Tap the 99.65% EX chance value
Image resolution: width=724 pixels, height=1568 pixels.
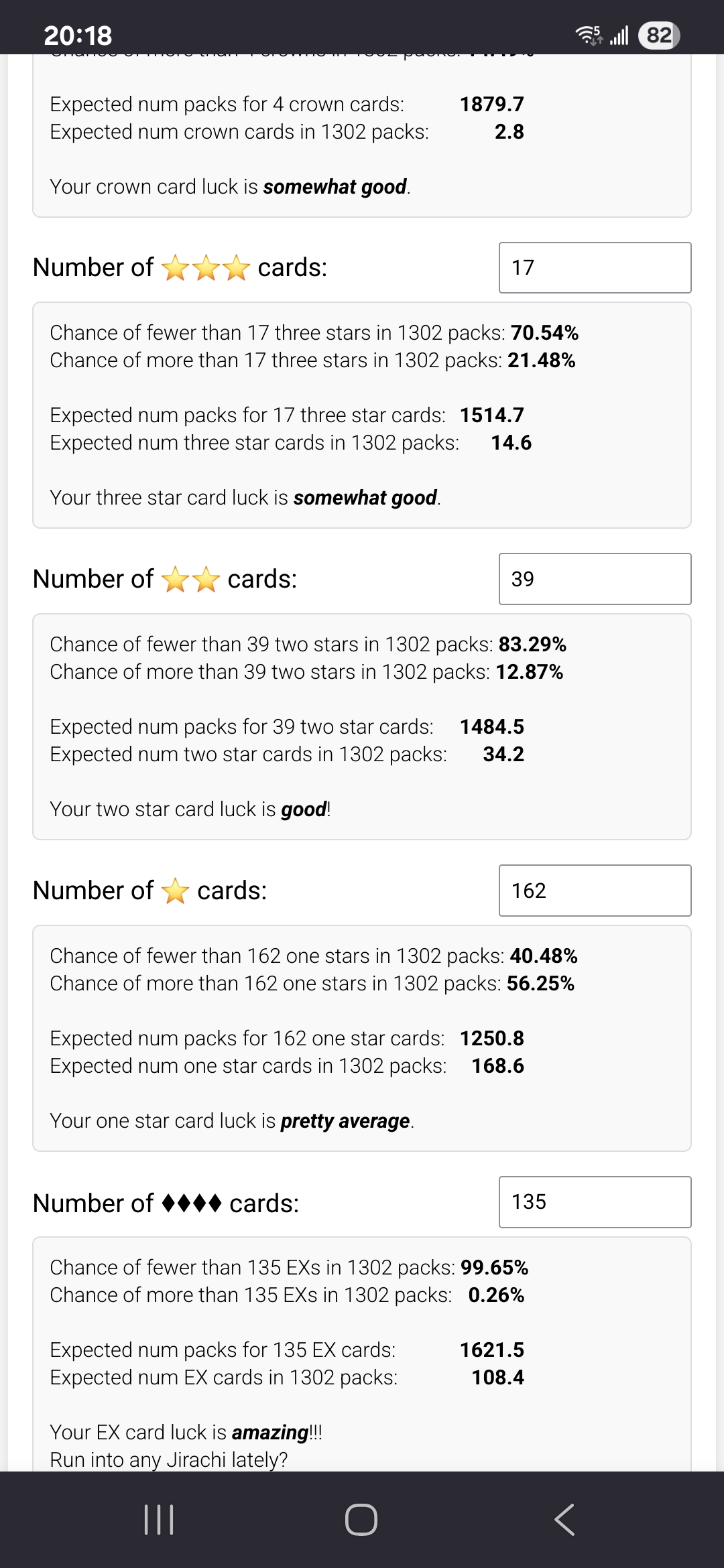point(494,1267)
